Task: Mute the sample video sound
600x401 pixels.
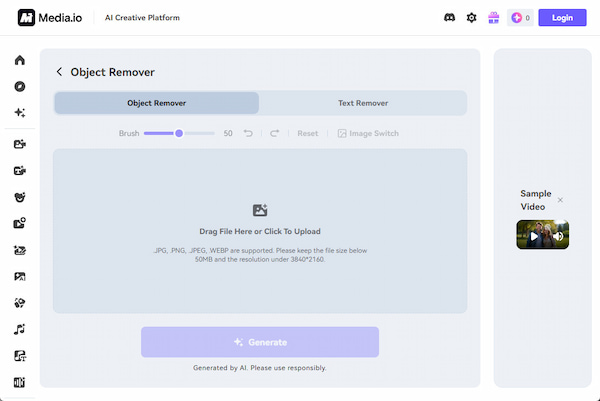Action: coord(558,237)
